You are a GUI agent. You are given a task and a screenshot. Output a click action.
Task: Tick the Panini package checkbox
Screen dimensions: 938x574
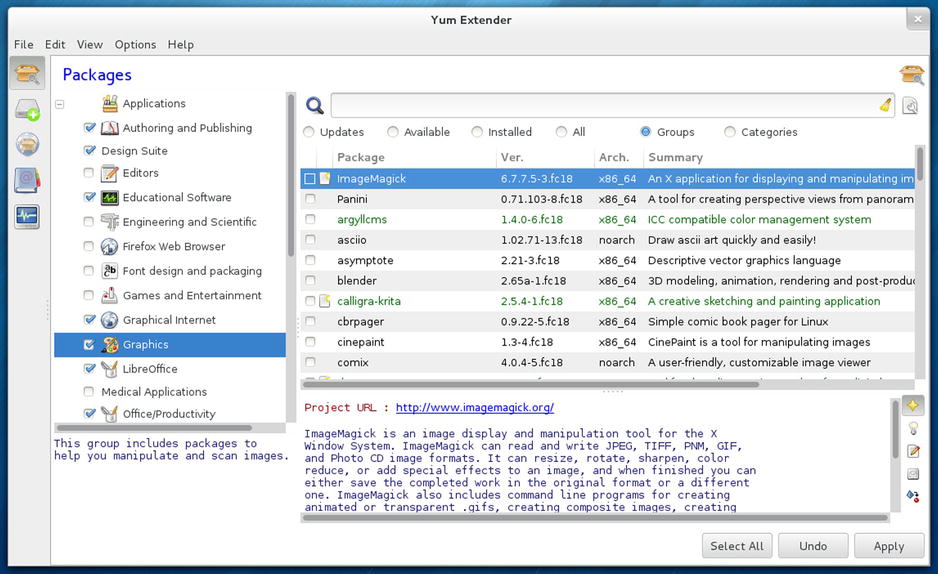310,199
